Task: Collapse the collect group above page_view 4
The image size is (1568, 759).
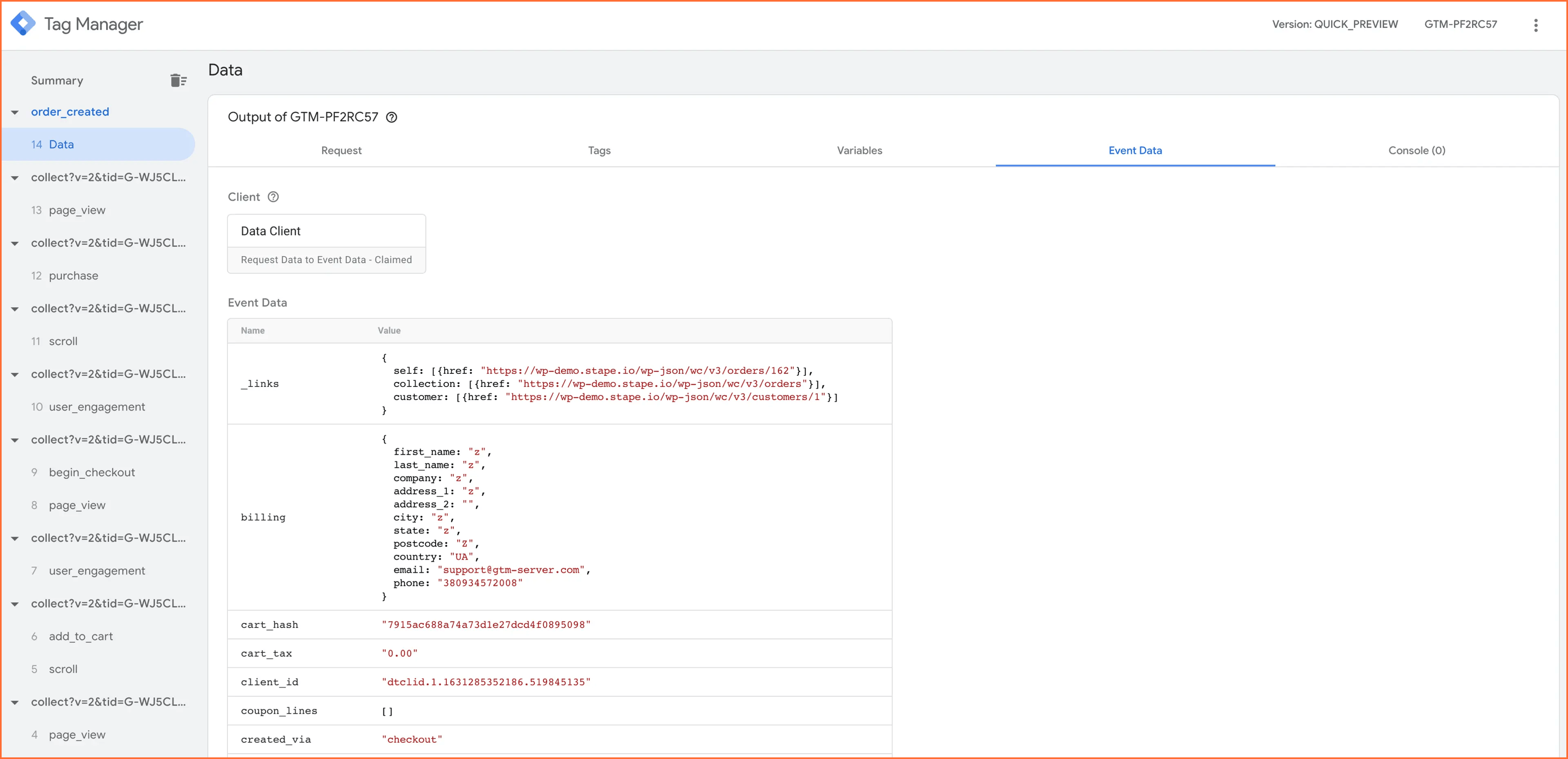Action: [15, 702]
